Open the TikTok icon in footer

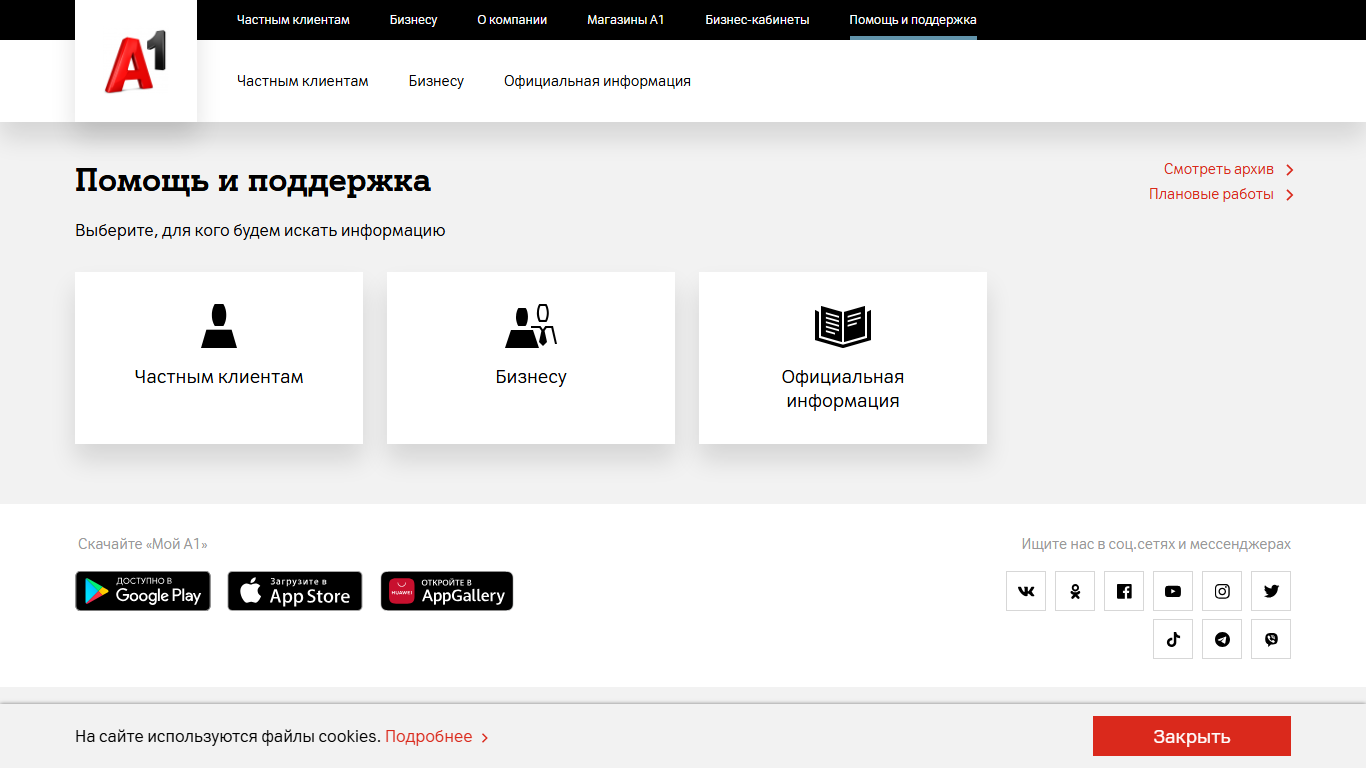1173,639
